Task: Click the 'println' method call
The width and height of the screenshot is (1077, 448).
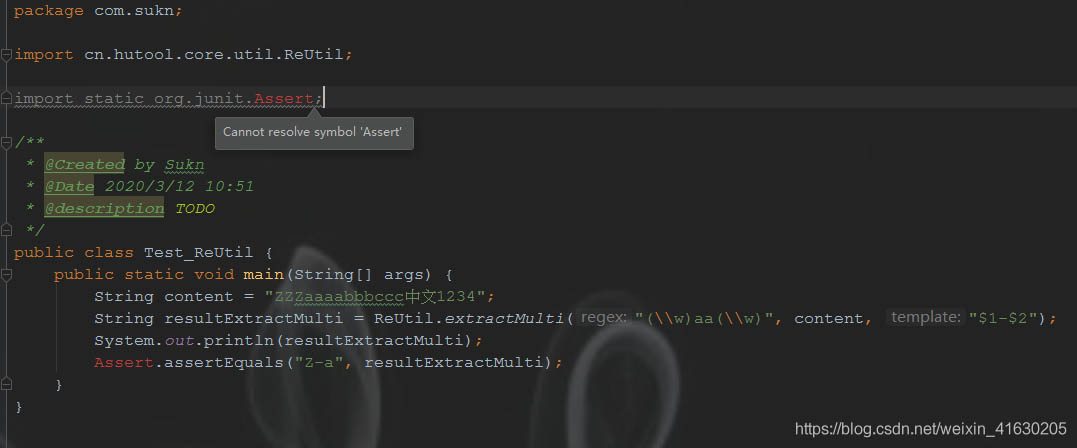Action: tap(238, 341)
